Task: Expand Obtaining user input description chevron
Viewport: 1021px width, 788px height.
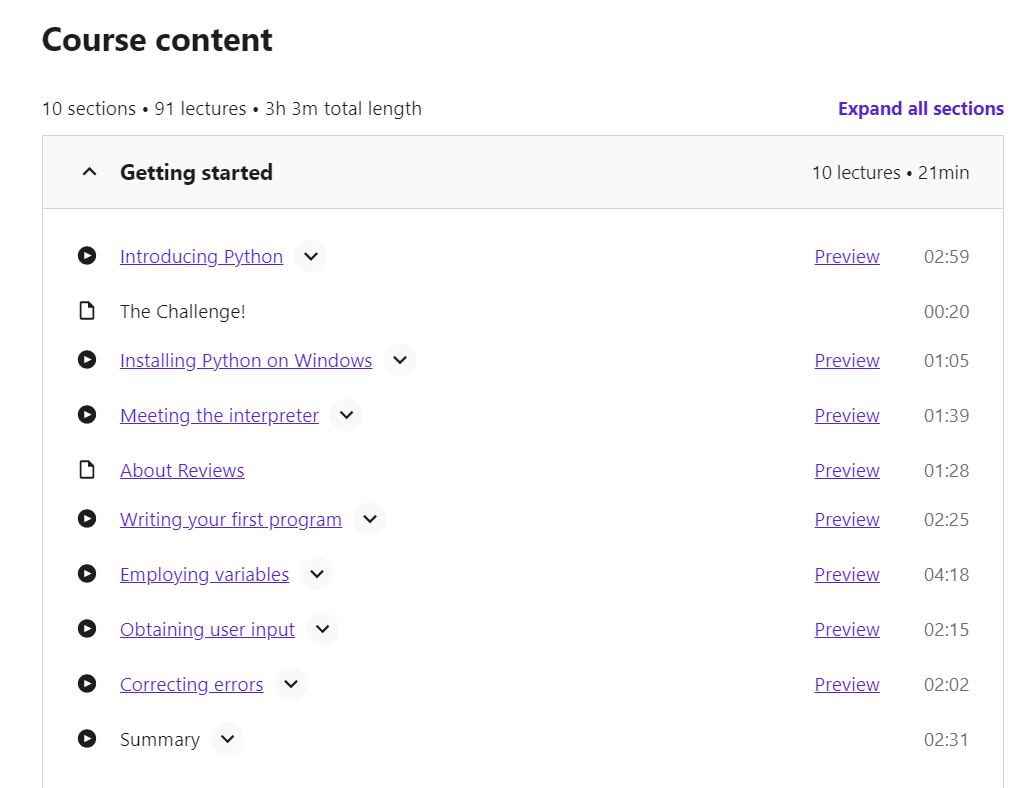Action: (322, 629)
